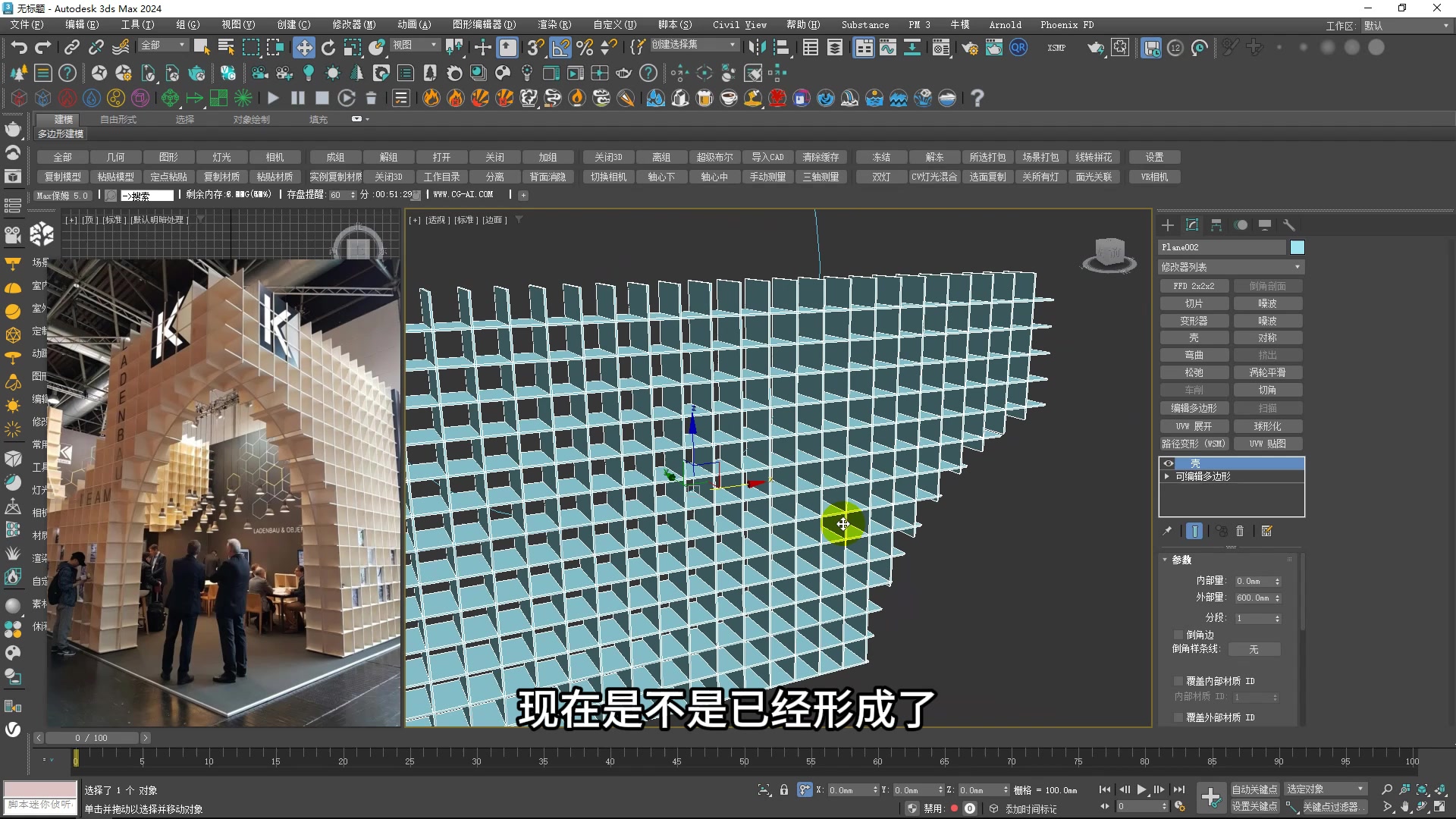Click the Select by Name icon

click(226, 47)
